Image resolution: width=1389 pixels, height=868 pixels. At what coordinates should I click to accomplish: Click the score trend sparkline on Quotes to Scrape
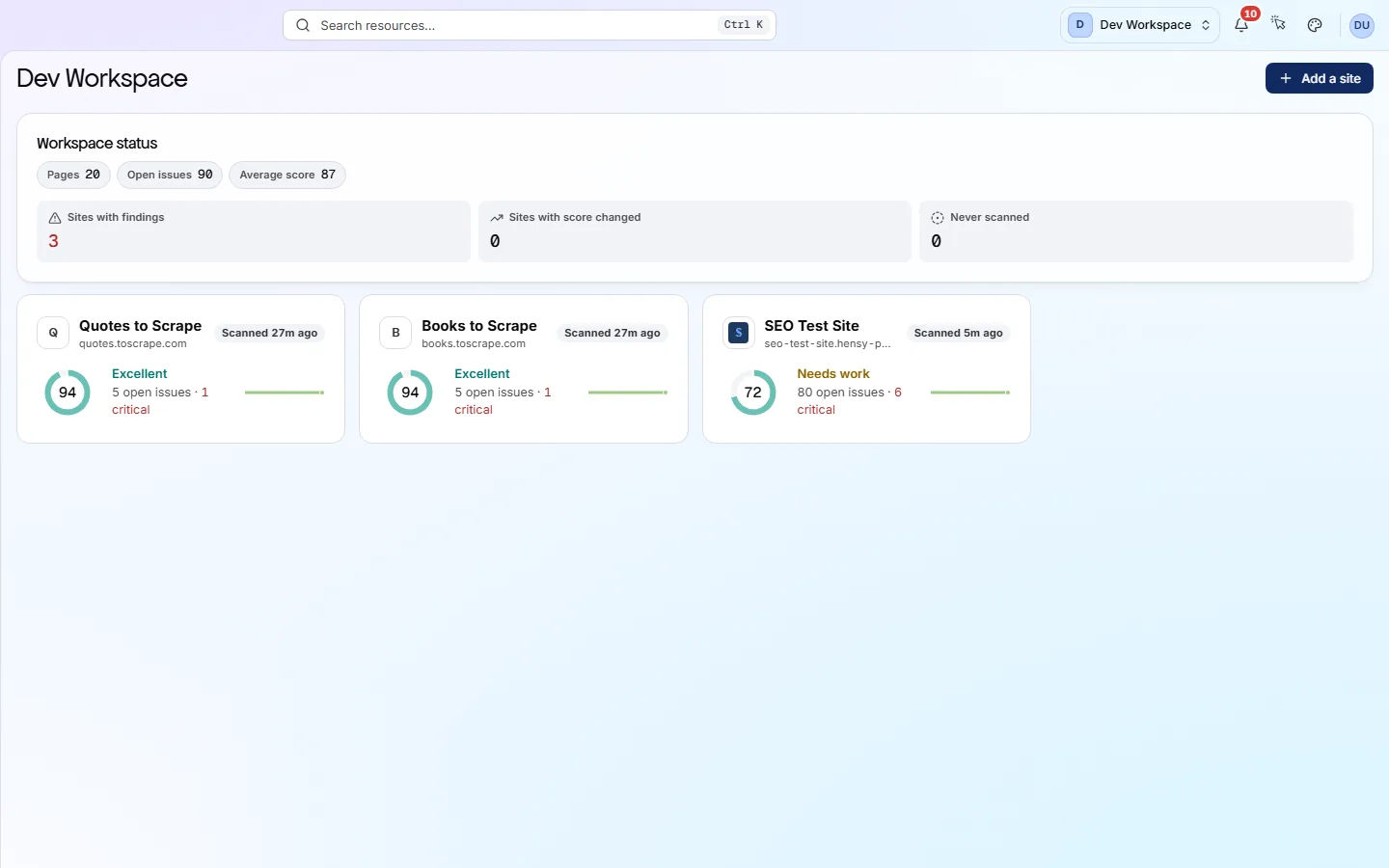285,393
